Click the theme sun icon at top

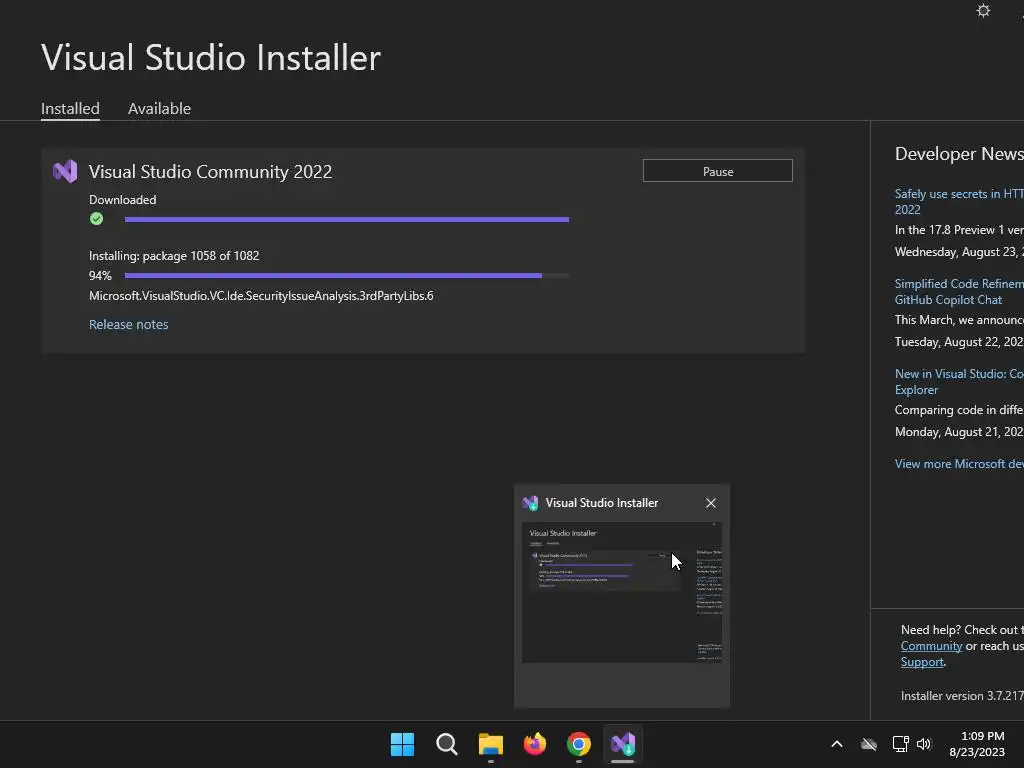click(x=983, y=10)
